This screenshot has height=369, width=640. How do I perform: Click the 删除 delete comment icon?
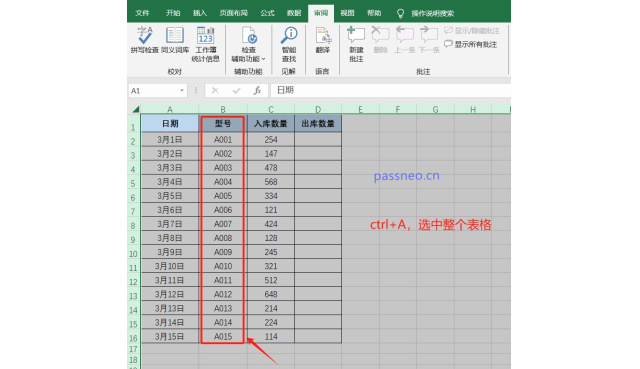pos(380,34)
